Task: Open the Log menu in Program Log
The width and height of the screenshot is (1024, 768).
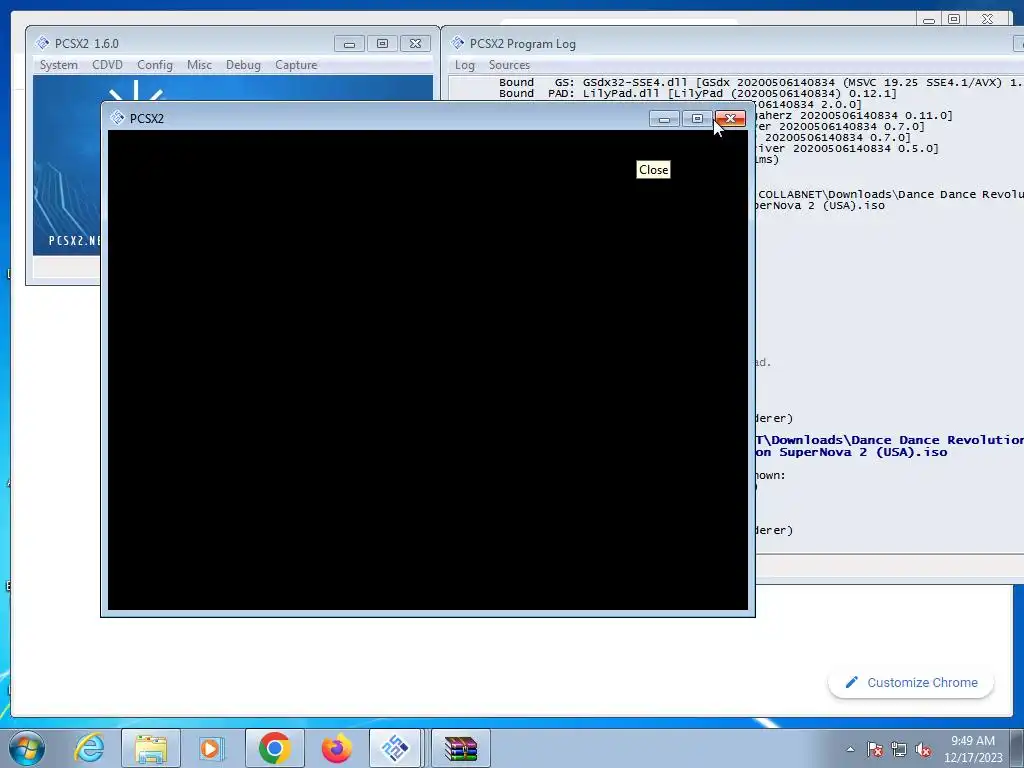Action: 464,65
